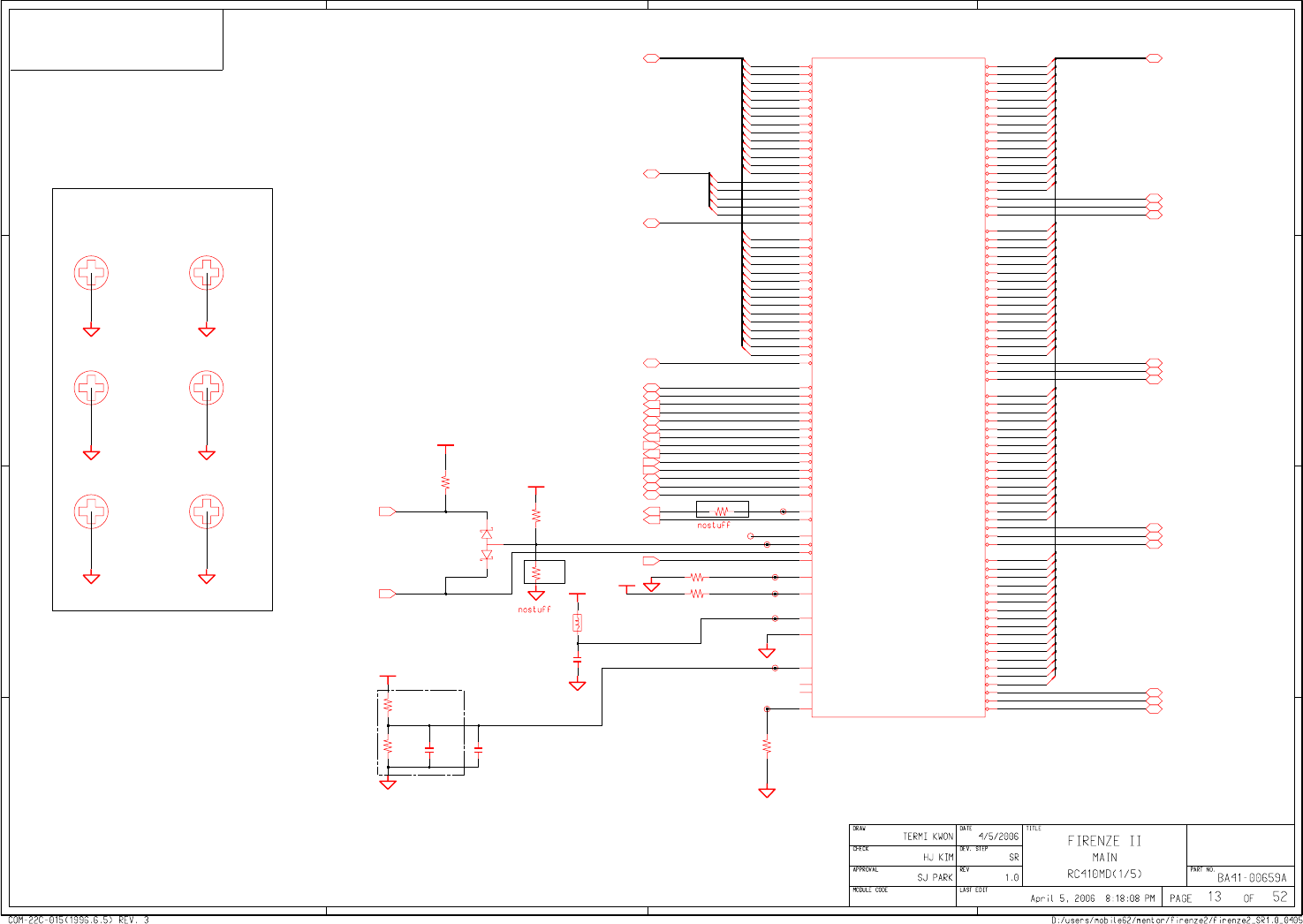The width and height of the screenshot is (1303, 924).
Task: Click the "nostuff" label under the boxed grounded resistor
Action: click(x=534, y=610)
